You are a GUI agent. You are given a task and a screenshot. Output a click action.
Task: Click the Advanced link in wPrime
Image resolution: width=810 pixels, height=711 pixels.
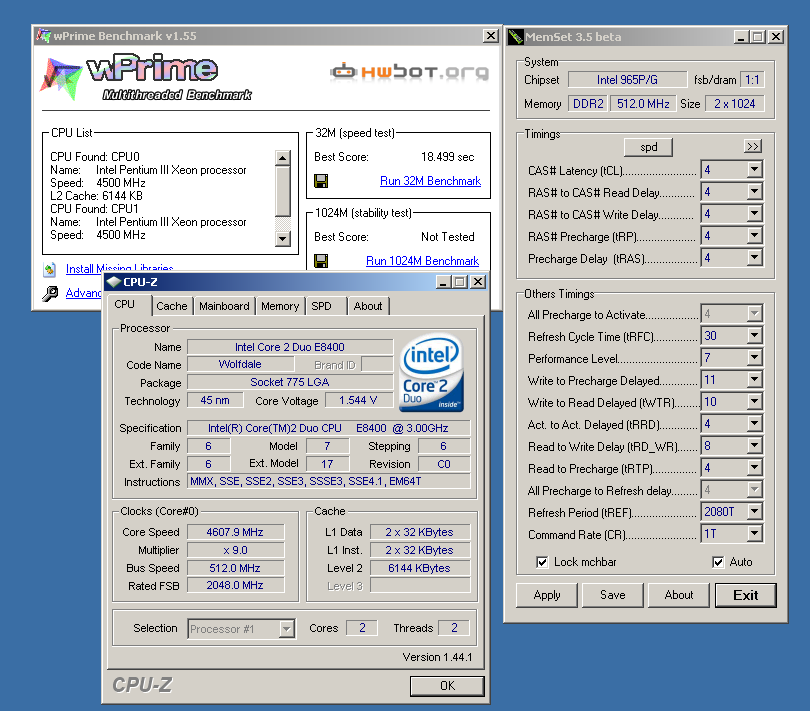point(84,293)
